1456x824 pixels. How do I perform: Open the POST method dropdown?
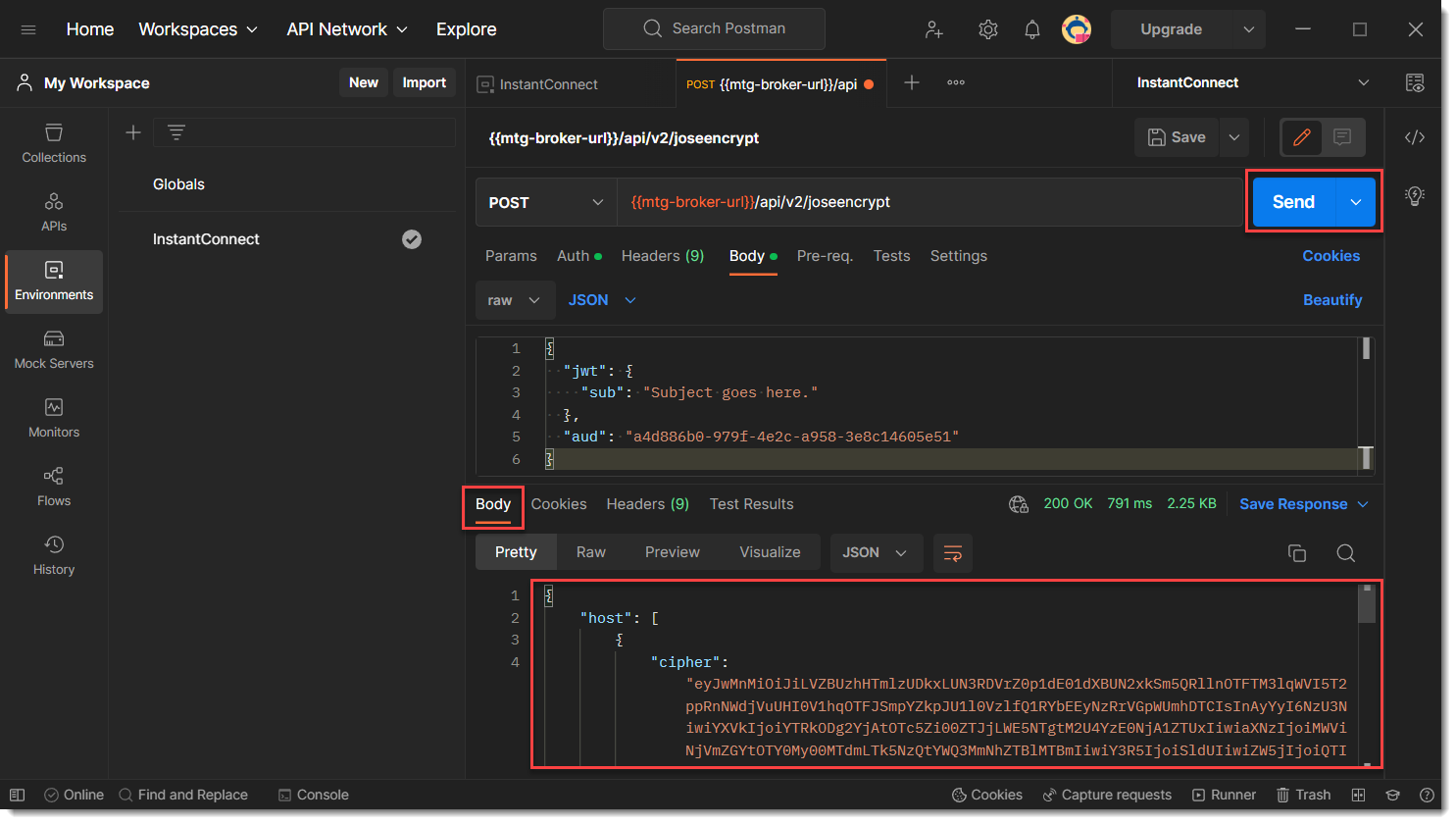tap(545, 202)
